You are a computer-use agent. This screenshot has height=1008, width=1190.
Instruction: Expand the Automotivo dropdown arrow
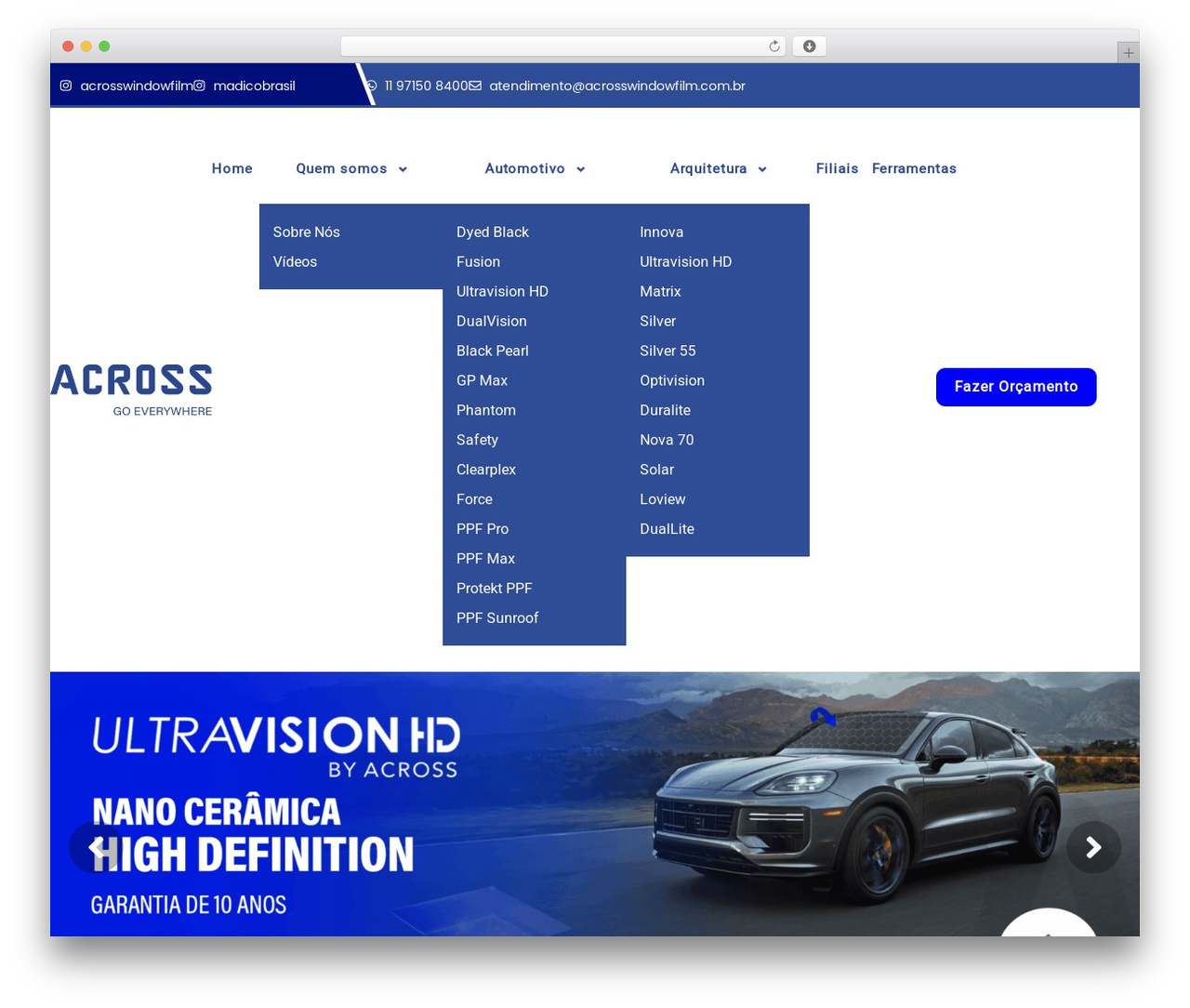[x=580, y=169]
